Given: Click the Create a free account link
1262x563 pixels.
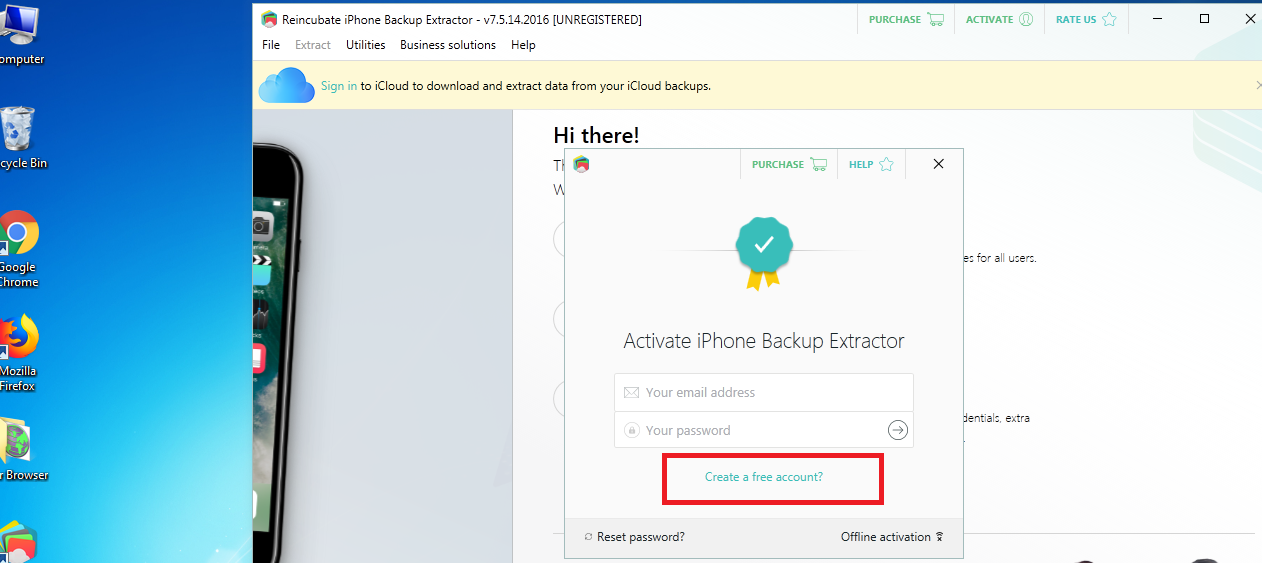Looking at the screenshot, I should click(x=764, y=477).
